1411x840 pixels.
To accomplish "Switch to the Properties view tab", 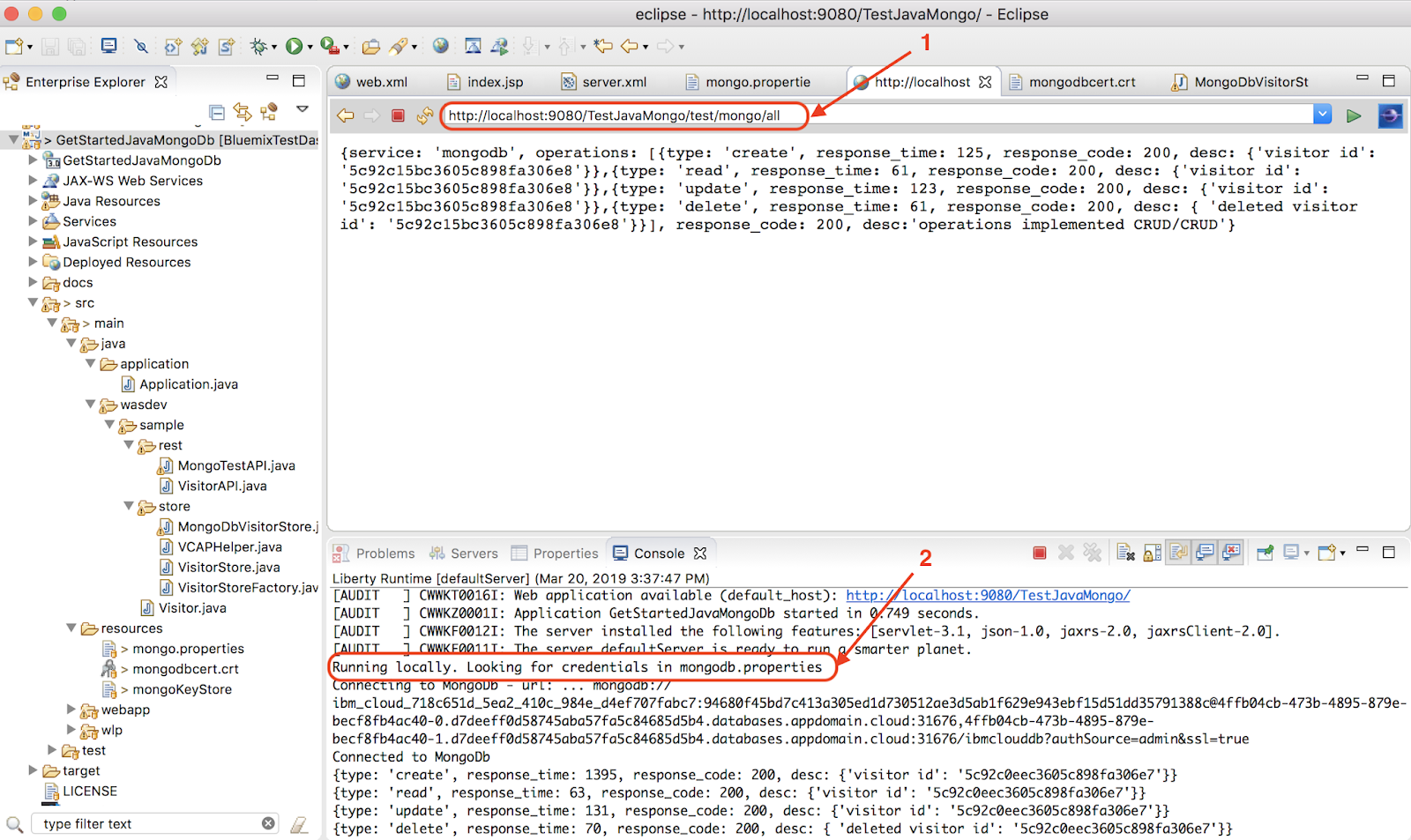I will 556,554.
